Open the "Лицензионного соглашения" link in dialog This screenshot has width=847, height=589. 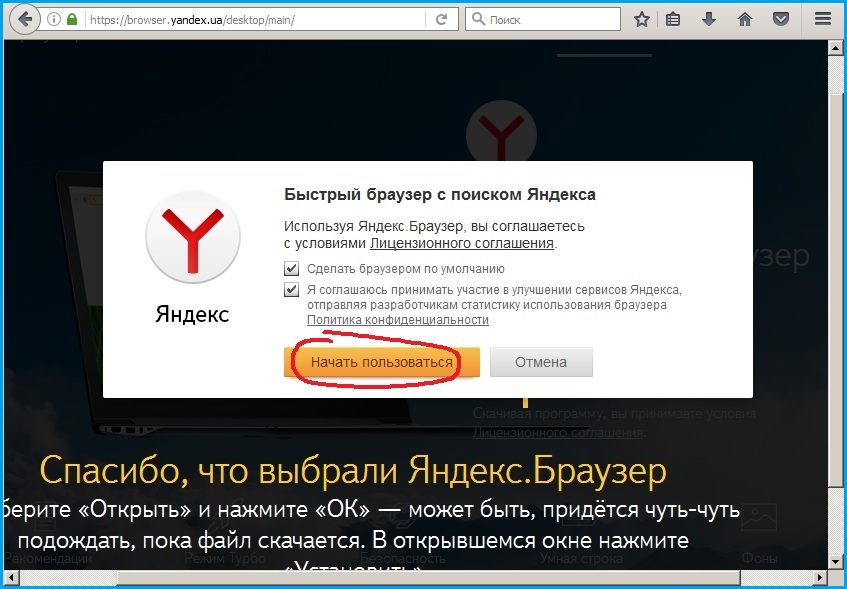tap(461, 243)
